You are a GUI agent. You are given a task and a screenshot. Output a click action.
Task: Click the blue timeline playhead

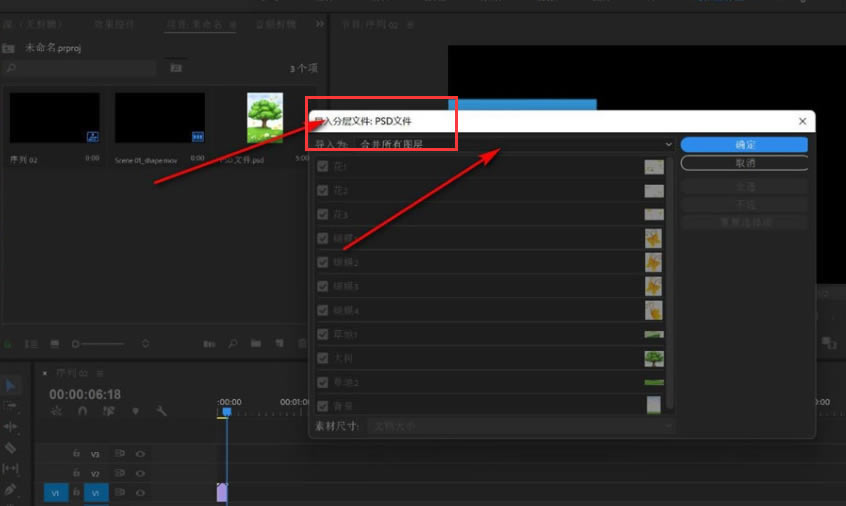coord(227,412)
